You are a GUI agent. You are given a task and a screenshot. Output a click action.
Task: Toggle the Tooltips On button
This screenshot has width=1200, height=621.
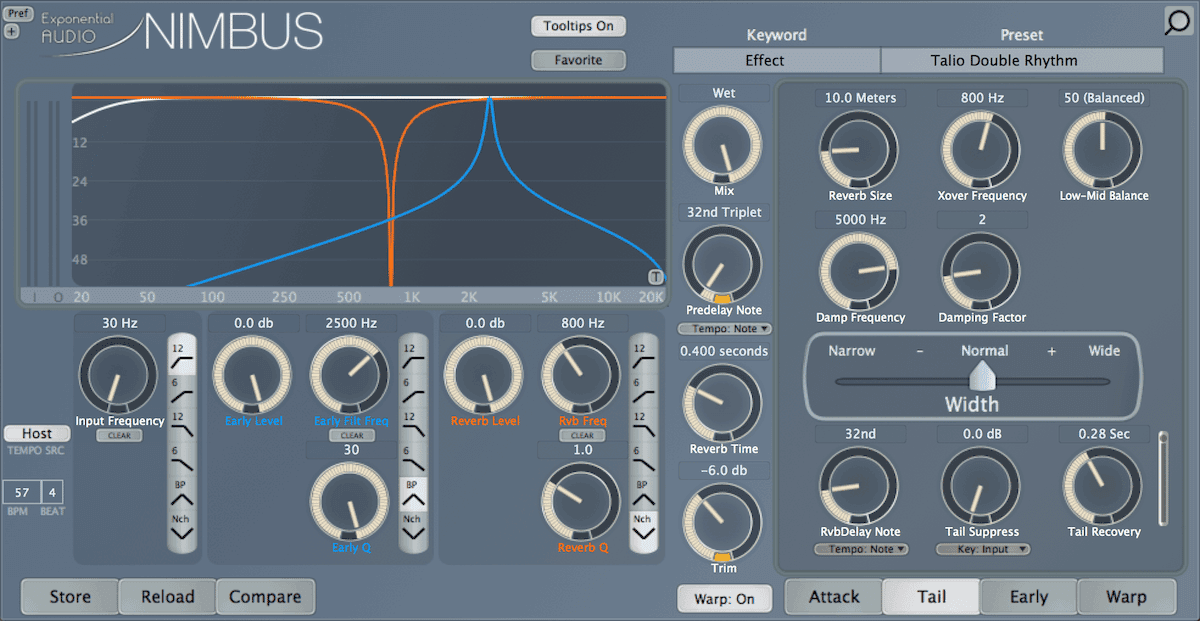tap(578, 26)
